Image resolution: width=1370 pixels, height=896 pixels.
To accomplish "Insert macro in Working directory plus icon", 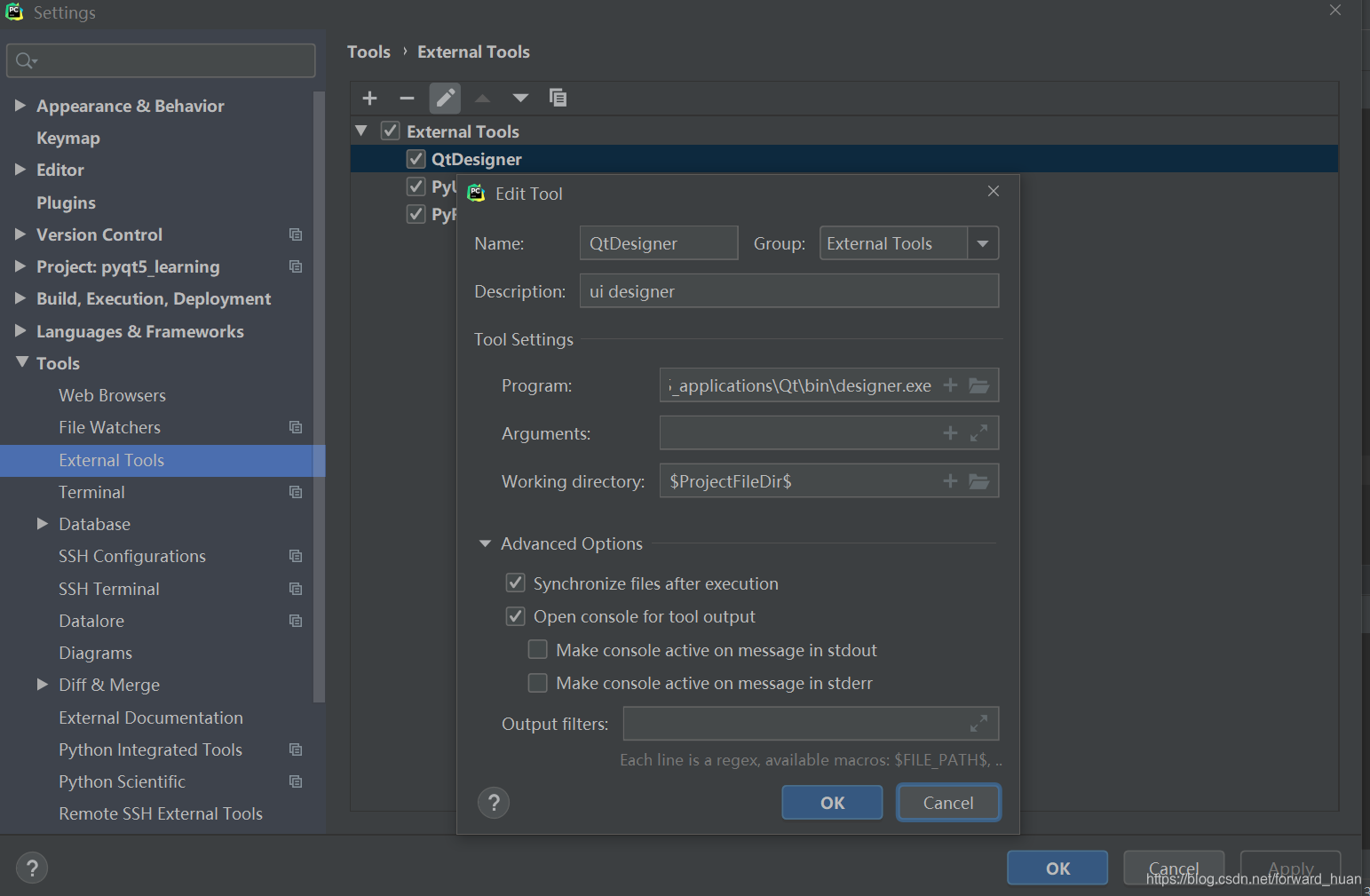I will click(950, 481).
